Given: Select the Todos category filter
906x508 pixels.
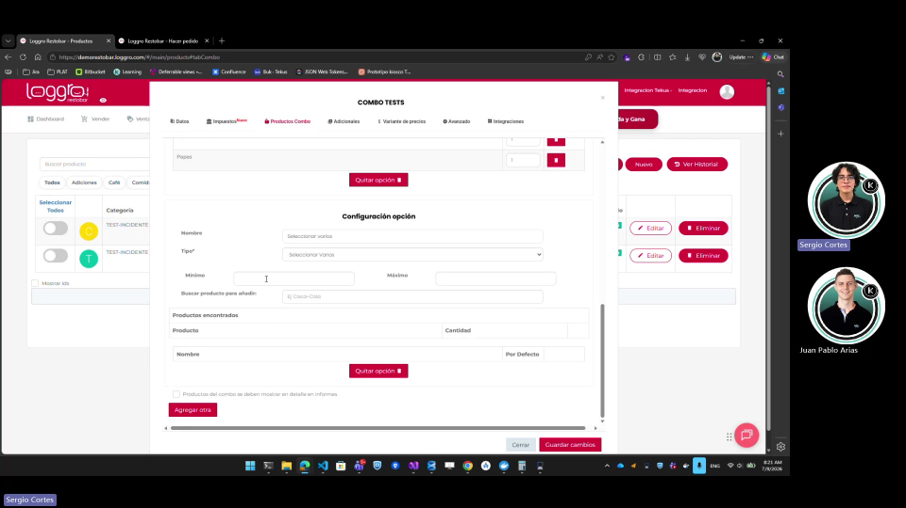Looking at the screenshot, I should [x=52, y=183].
